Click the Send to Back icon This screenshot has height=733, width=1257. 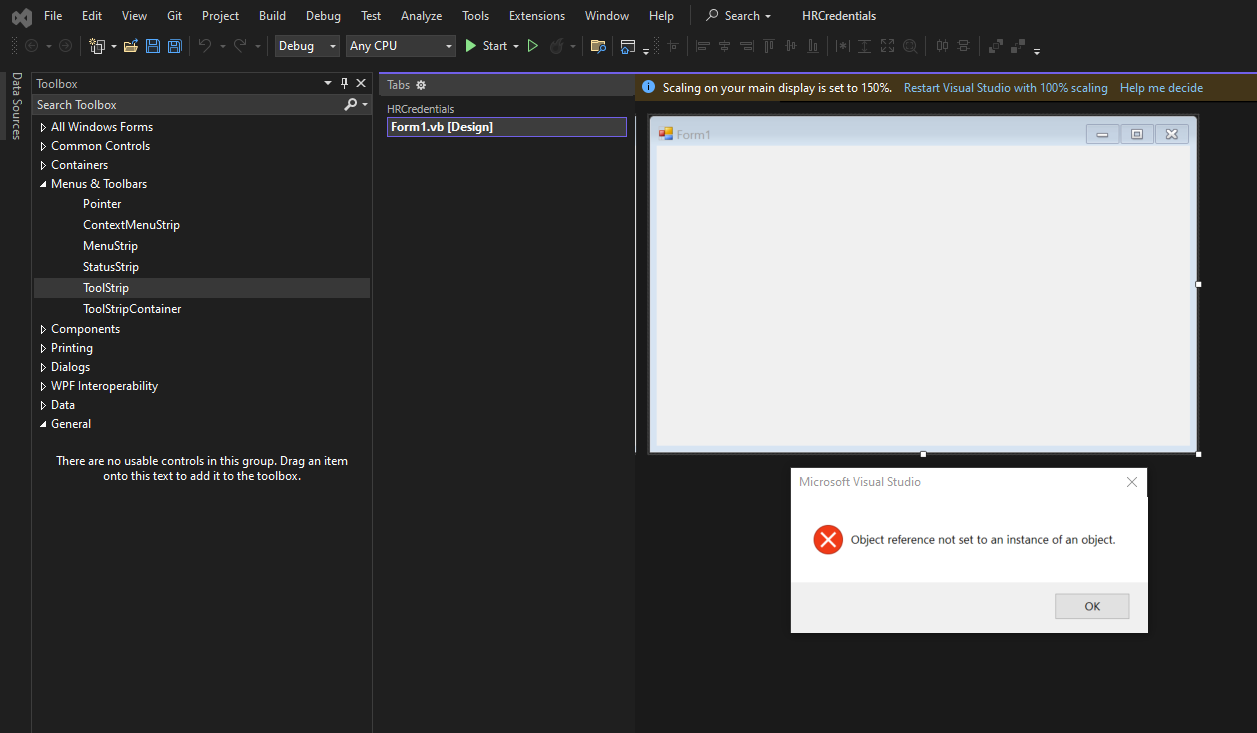pos(1018,46)
